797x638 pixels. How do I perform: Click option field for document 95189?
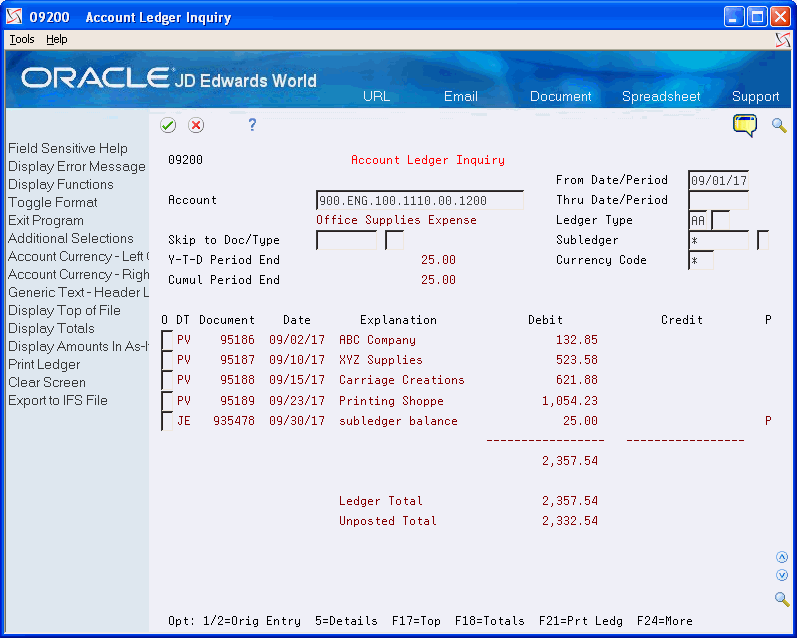tap(167, 401)
